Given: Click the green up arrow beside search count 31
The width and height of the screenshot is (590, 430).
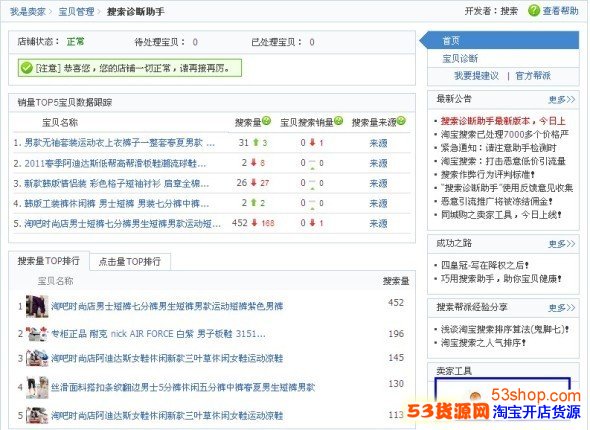Looking at the screenshot, I should pyautogui.click(x=256, y=142).
